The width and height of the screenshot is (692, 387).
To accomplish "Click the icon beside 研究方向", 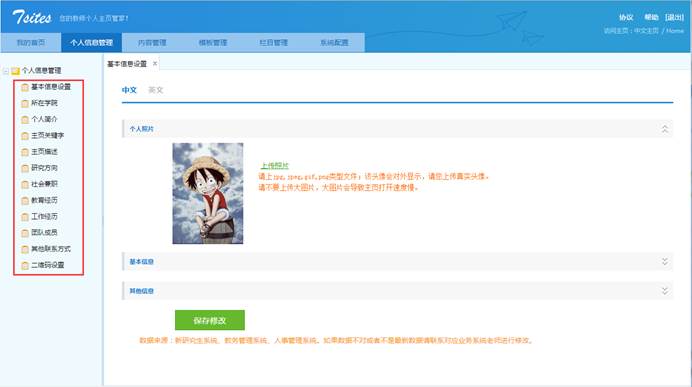I will click(25, 168).
